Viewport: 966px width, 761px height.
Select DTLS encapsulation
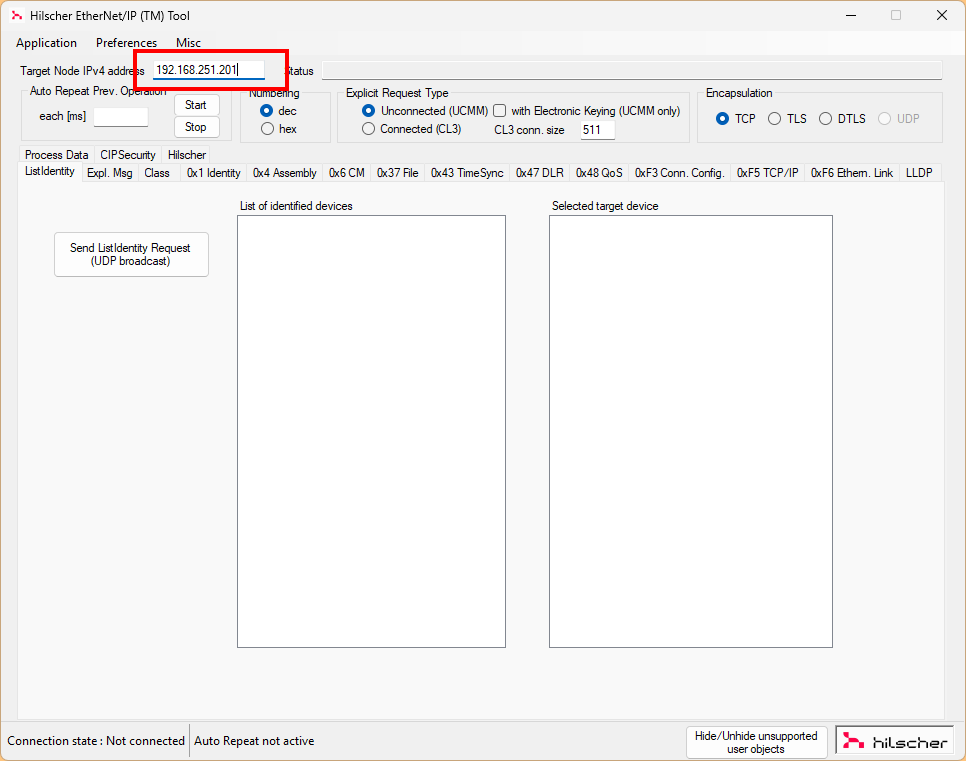pyautogui.click(x=842, y=119)
